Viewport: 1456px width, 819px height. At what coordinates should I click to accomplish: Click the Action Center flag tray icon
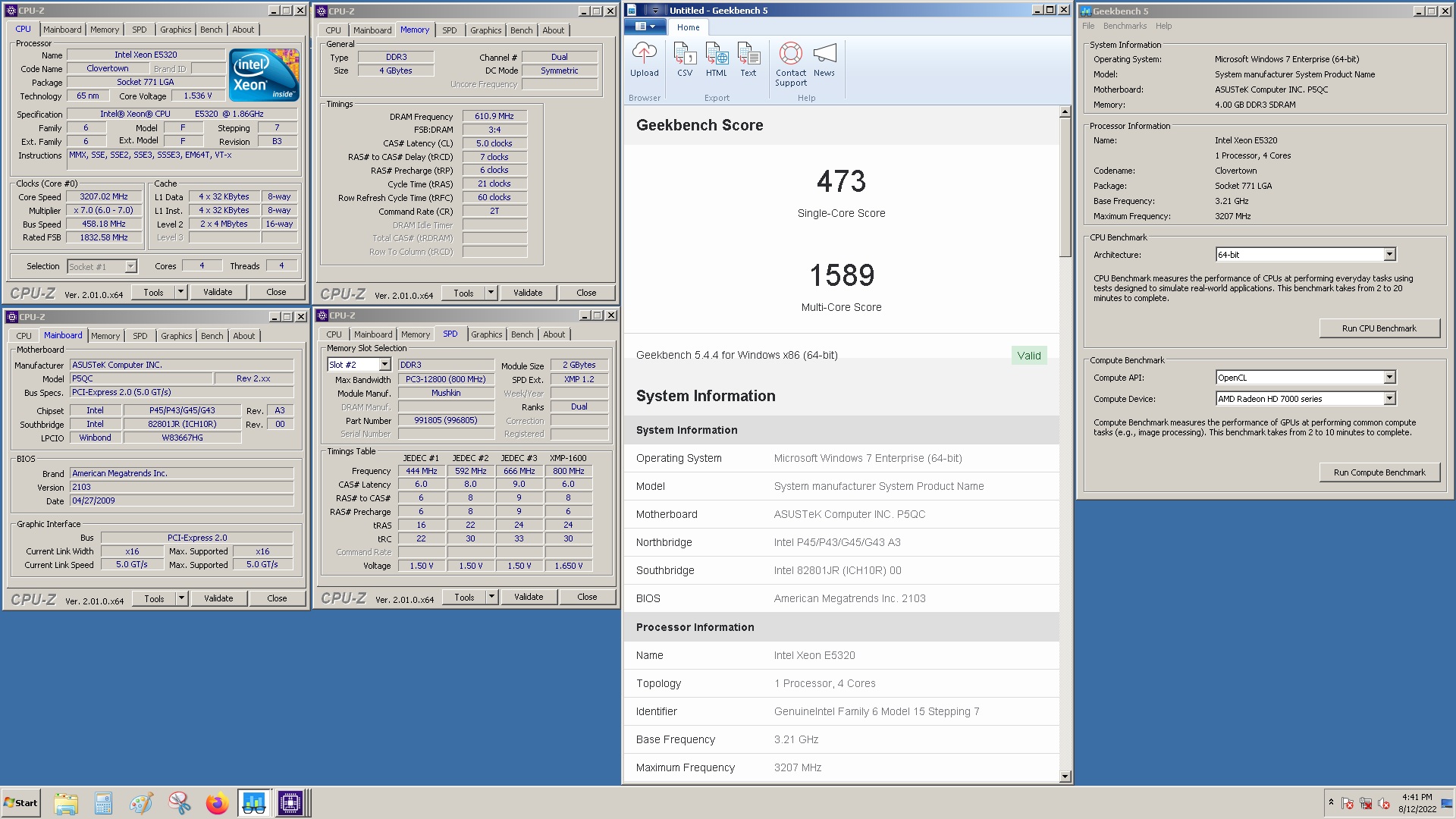[1348, 803]
